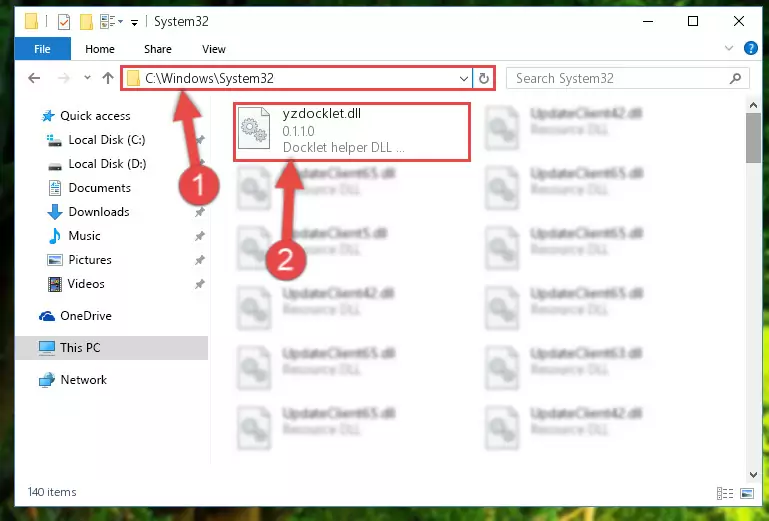Refresh the System32 folder
The height and width of the screenshot is (521, 769).
click(484, 78)
